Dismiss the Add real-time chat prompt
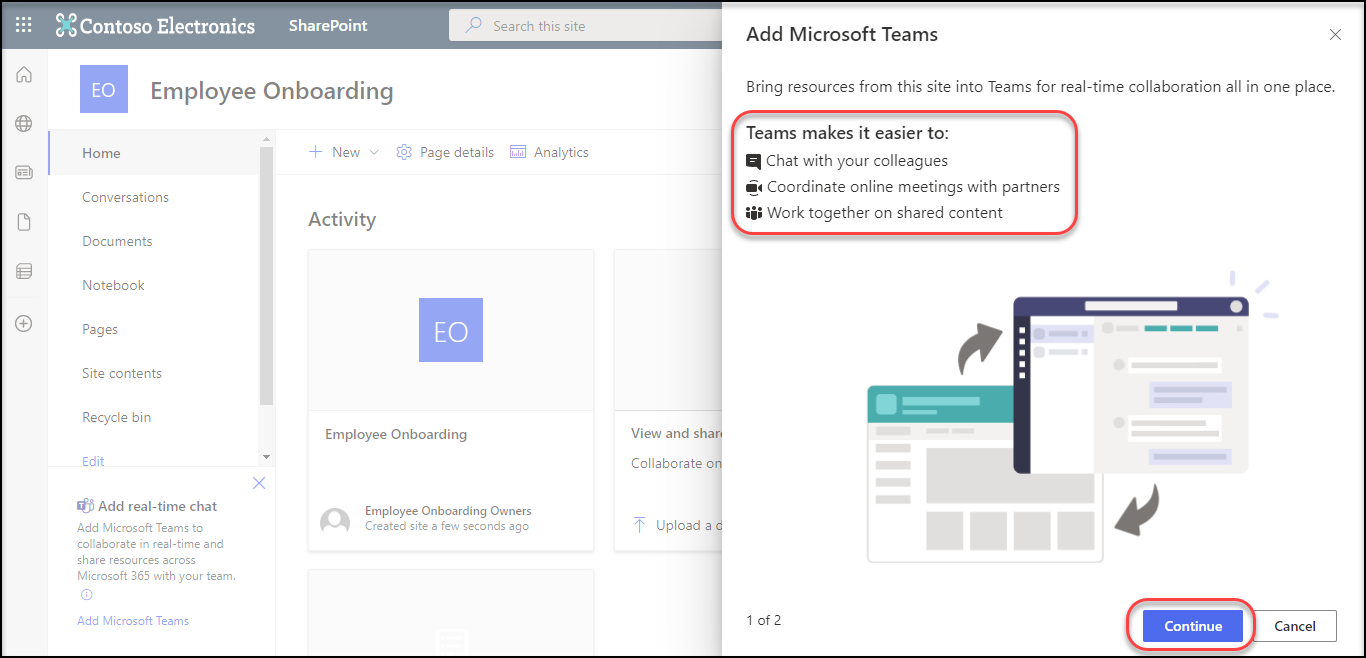The height and width of the screenshot is (658, 1366). [x=259, y=483]
